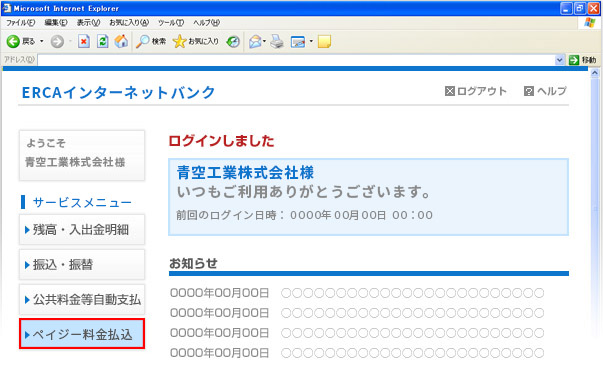Image resolution: width=603 pixels, height=380 pixels.
Task: Expand the Edit icon dropdown arrow
Action: tap(311, 41)
